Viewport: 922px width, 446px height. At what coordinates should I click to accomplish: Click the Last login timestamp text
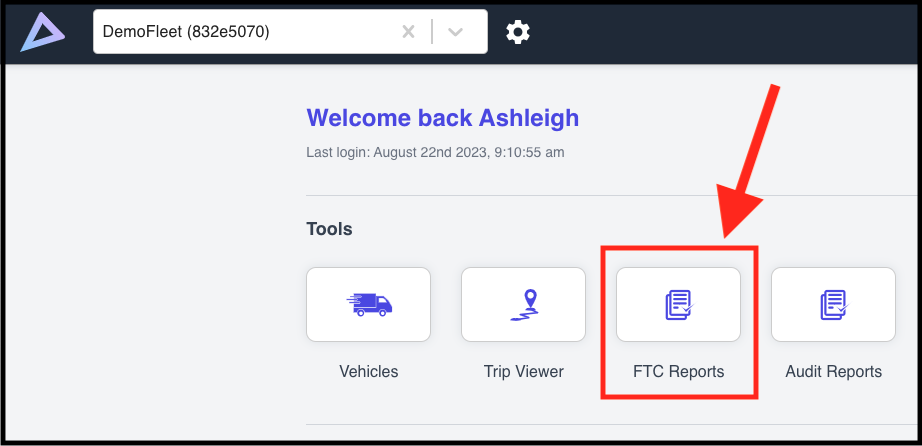coord(435,153)
